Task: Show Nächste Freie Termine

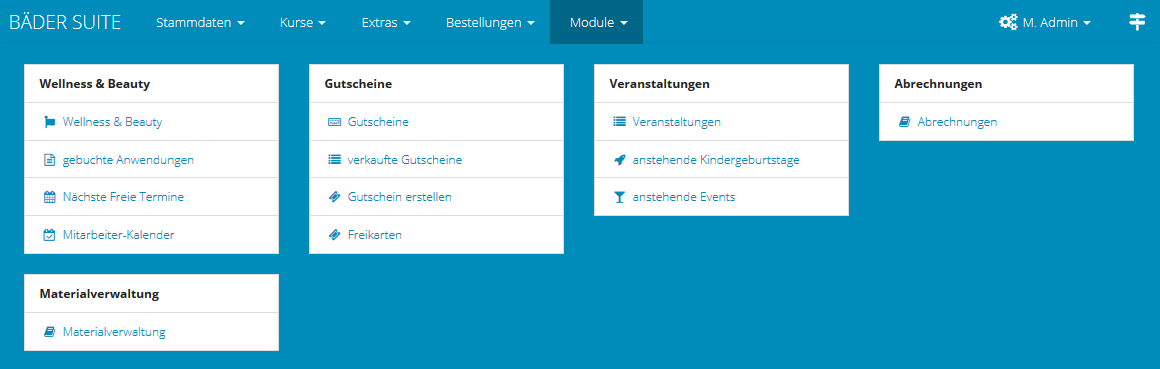Action: 124,197
